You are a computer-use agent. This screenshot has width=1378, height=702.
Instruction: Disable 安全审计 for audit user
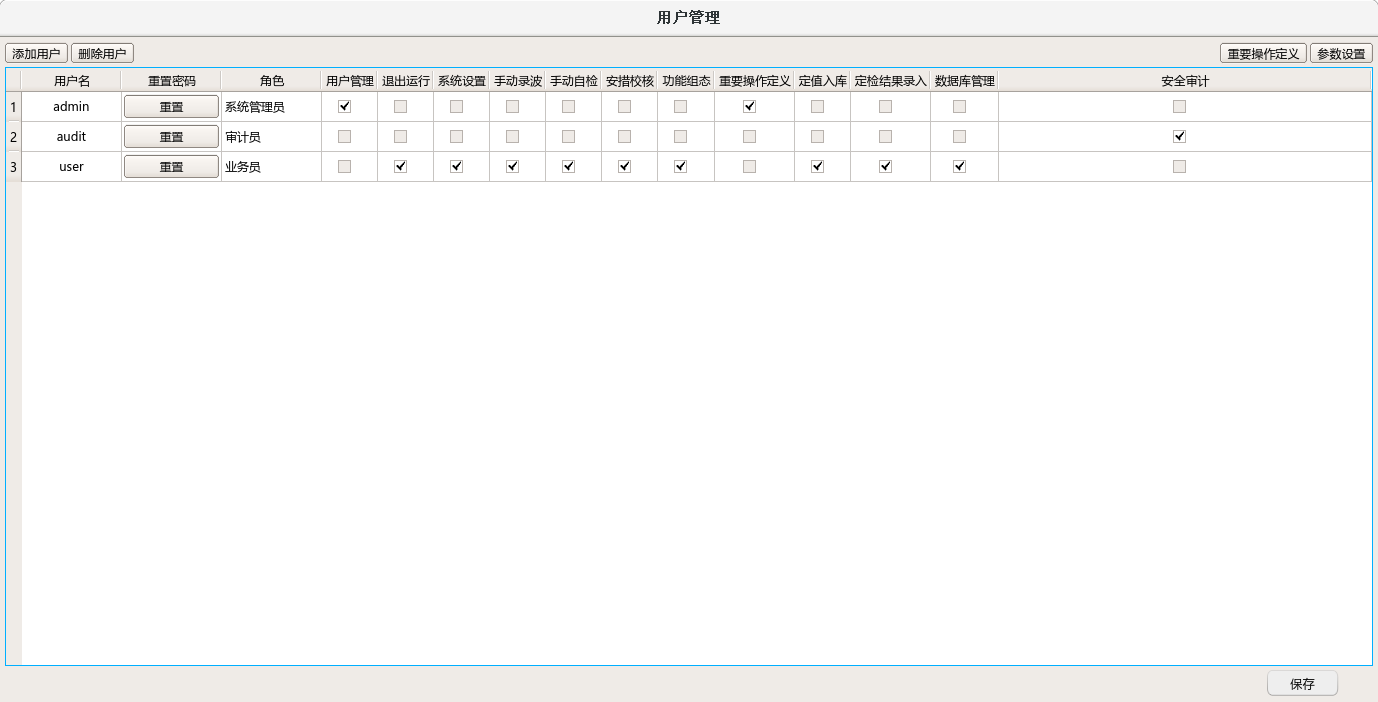(x=1180, y=137)
